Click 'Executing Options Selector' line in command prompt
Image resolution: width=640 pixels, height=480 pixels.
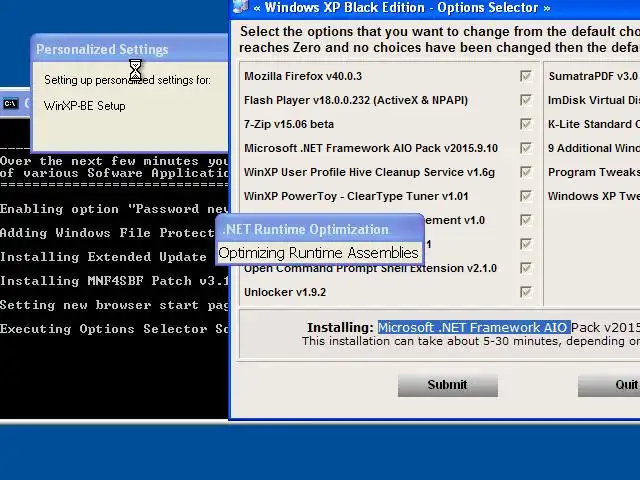pos(114,329)
